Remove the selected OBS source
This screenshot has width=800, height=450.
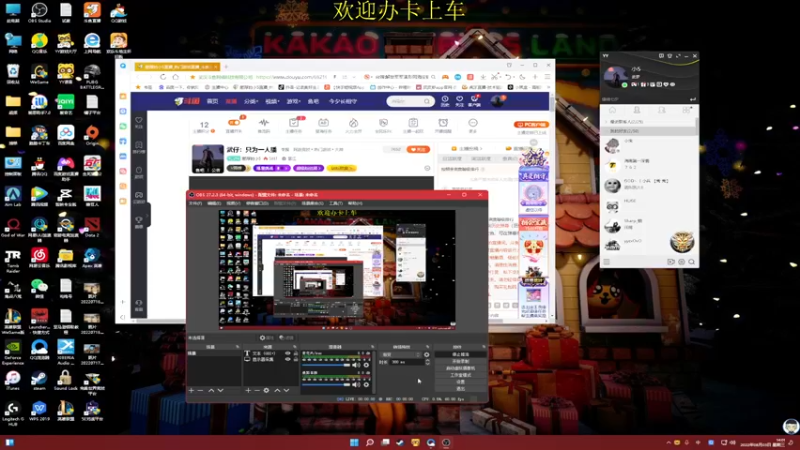click(x=257, y=390)
